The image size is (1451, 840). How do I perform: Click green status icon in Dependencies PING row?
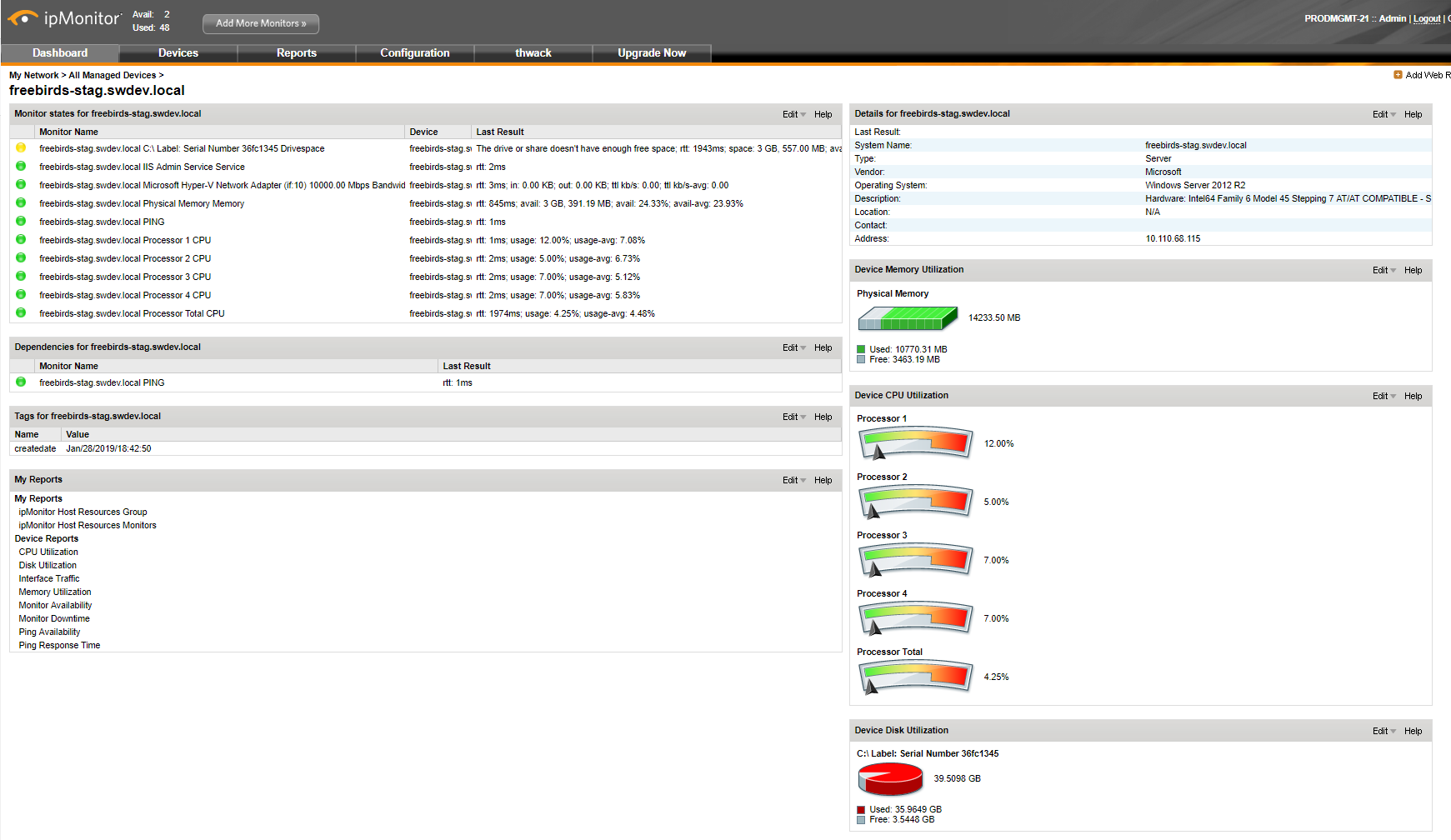[21, 382]
